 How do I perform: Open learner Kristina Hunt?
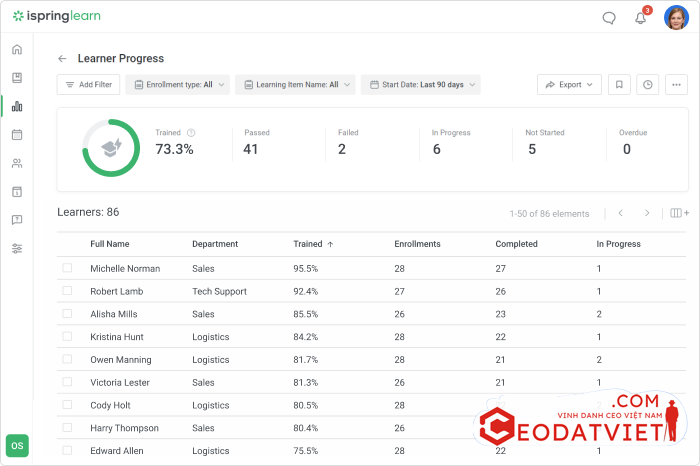coord(117,337)
